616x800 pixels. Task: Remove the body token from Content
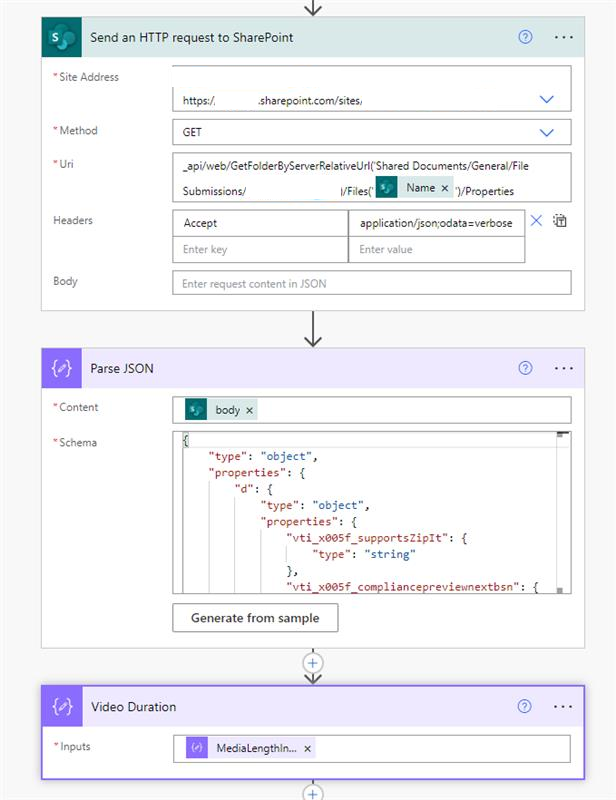250,410
